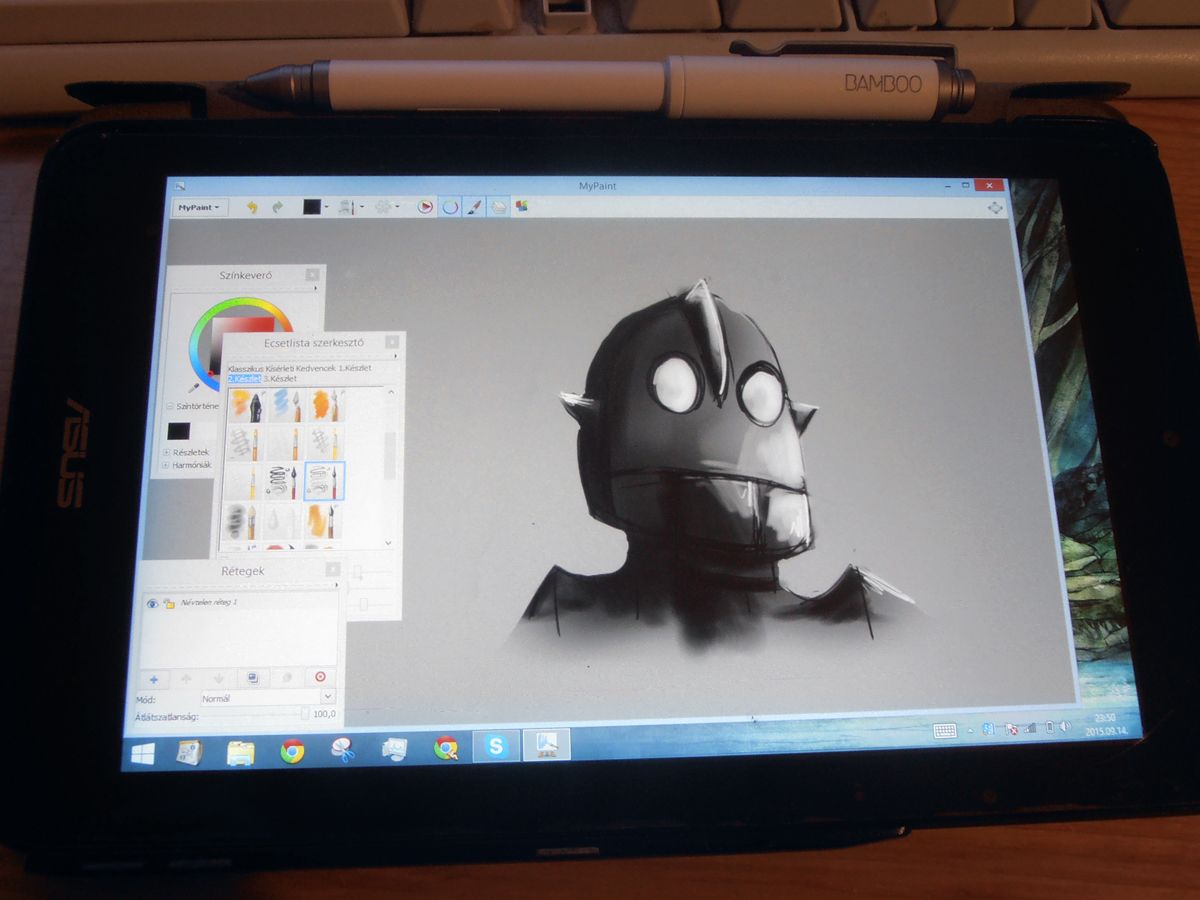Select the dark gray smudge round brush

243,520
